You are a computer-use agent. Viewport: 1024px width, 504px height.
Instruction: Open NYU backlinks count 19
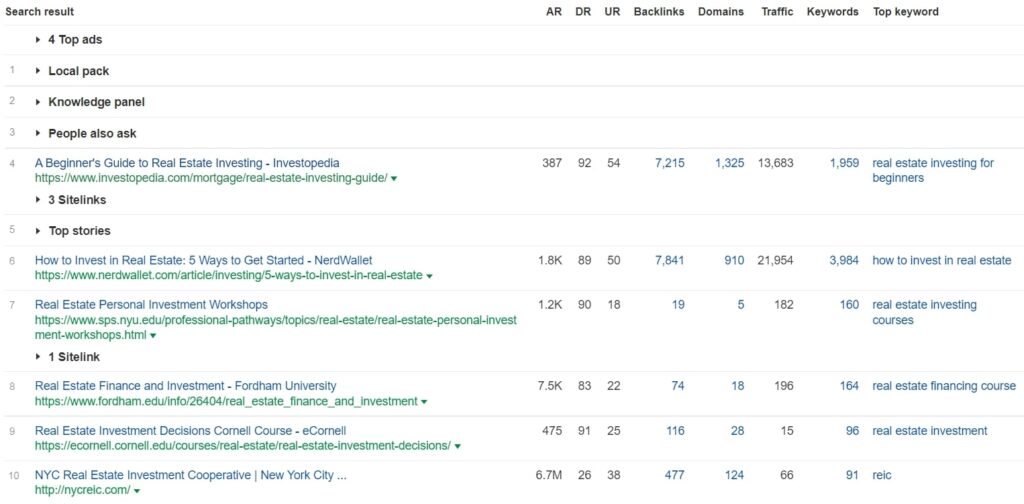coord(679,305)
